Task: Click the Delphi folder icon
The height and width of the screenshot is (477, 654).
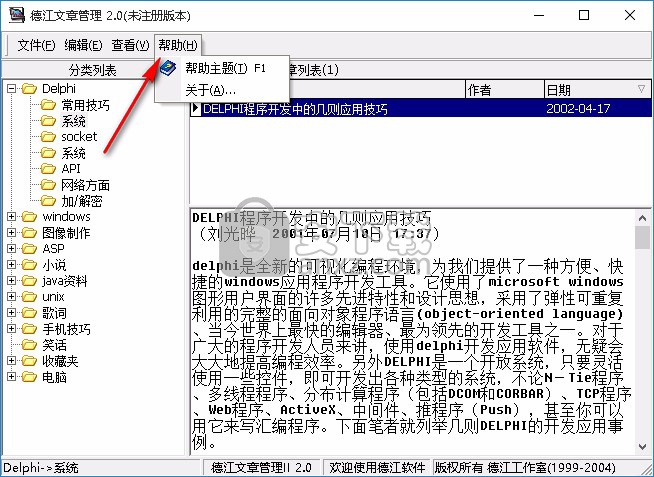Action: pyautogui.click(x=29, y=88)
